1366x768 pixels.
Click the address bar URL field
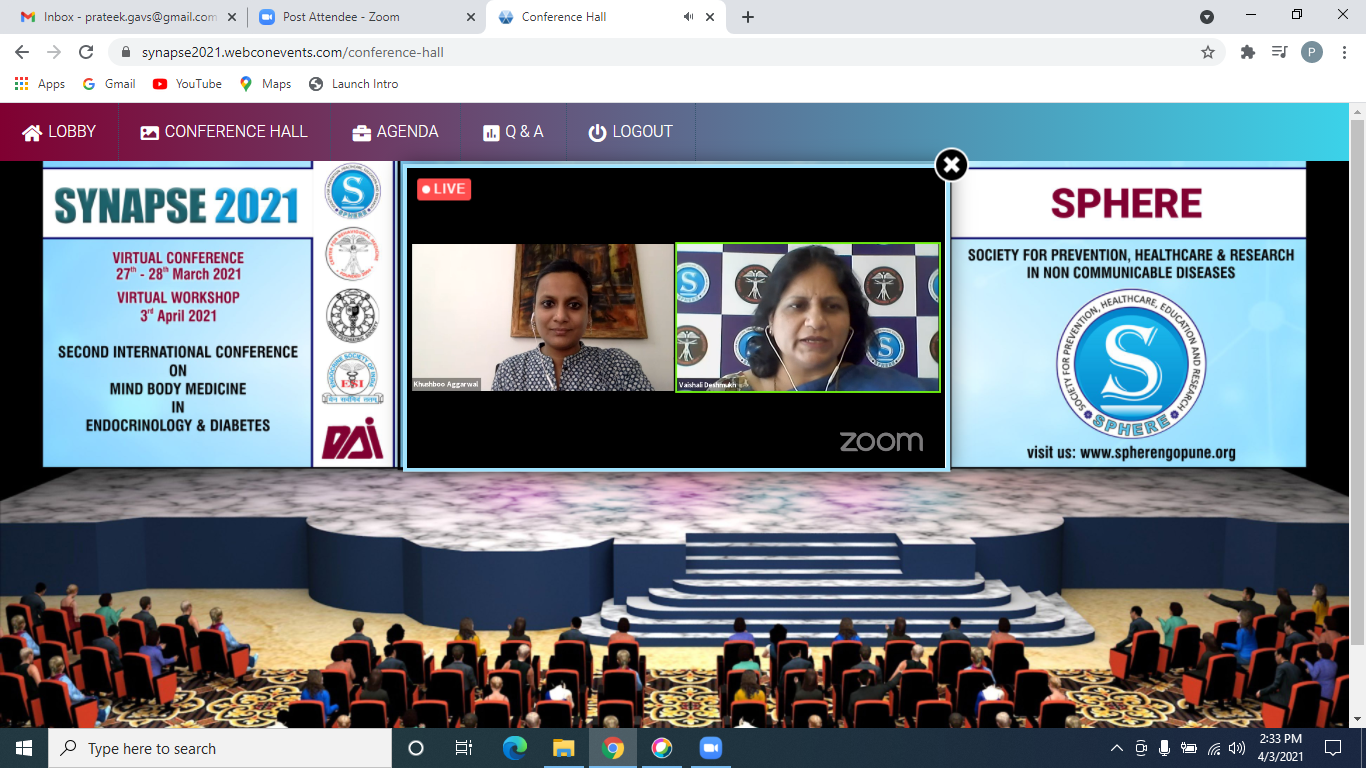tap(600, 52)
